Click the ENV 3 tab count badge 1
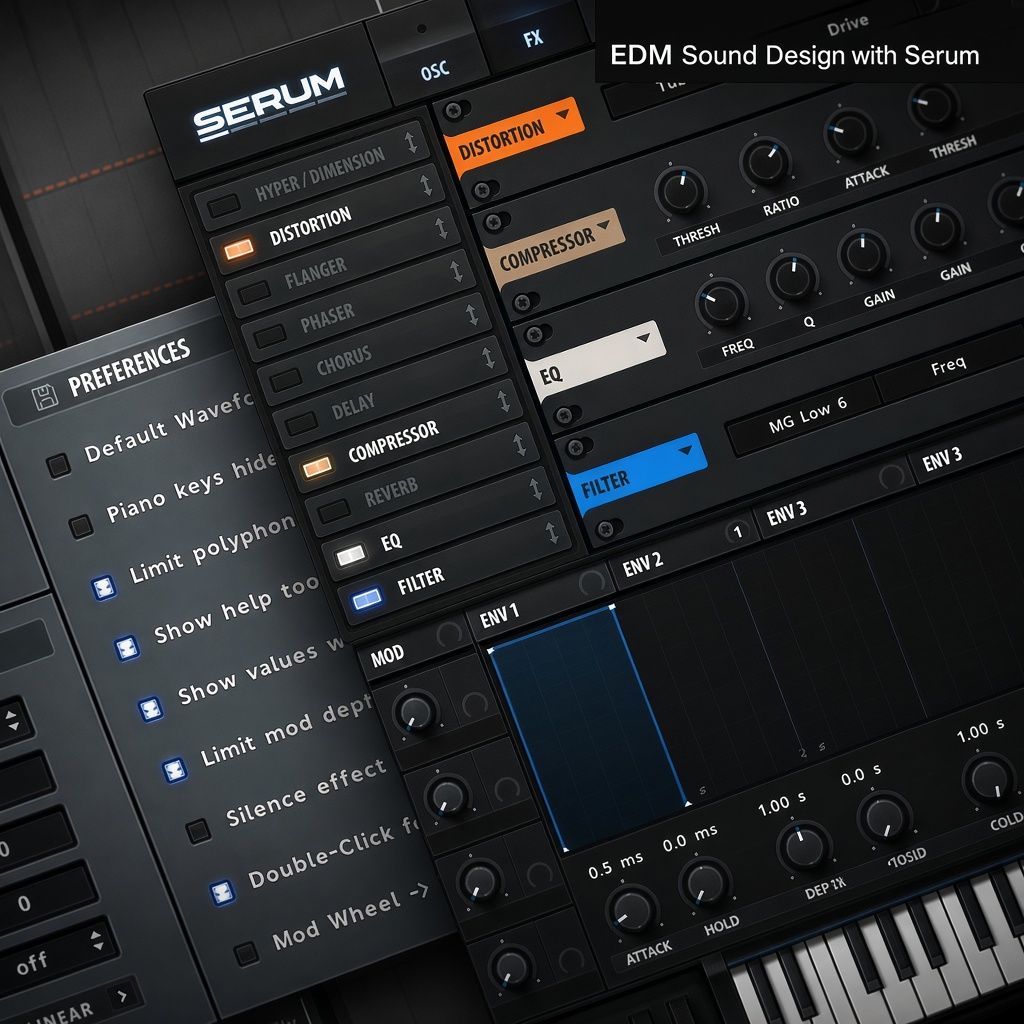Image resolution: width=1024 pixels, height=1024 pixels. pos(737,532)
